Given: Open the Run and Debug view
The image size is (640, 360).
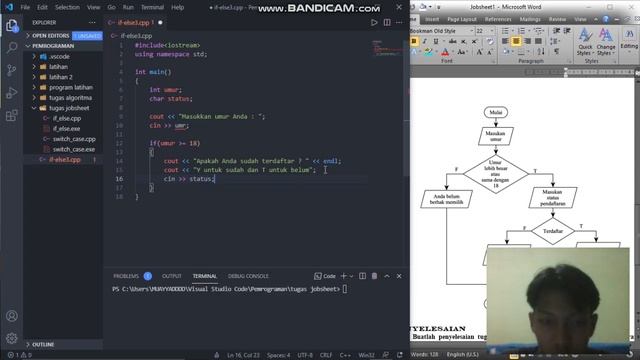Looking at the screenshot, I should pos(12,93).
